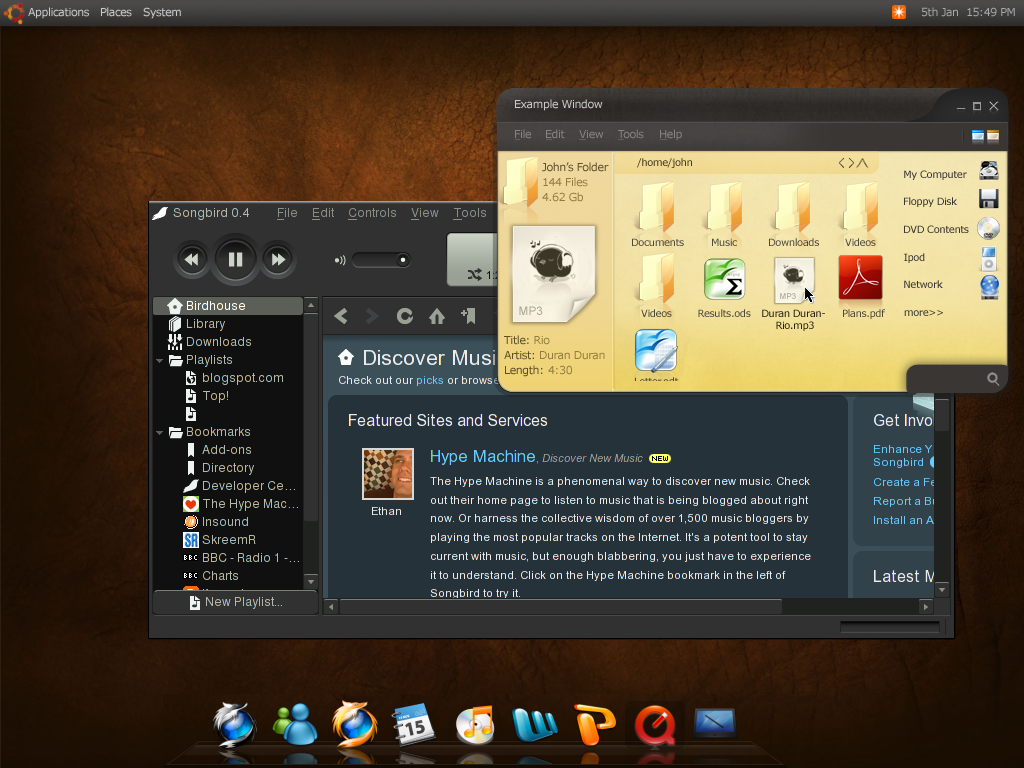Open the Tools menu in Example Window
The image size is (1024, 768).
630,134
